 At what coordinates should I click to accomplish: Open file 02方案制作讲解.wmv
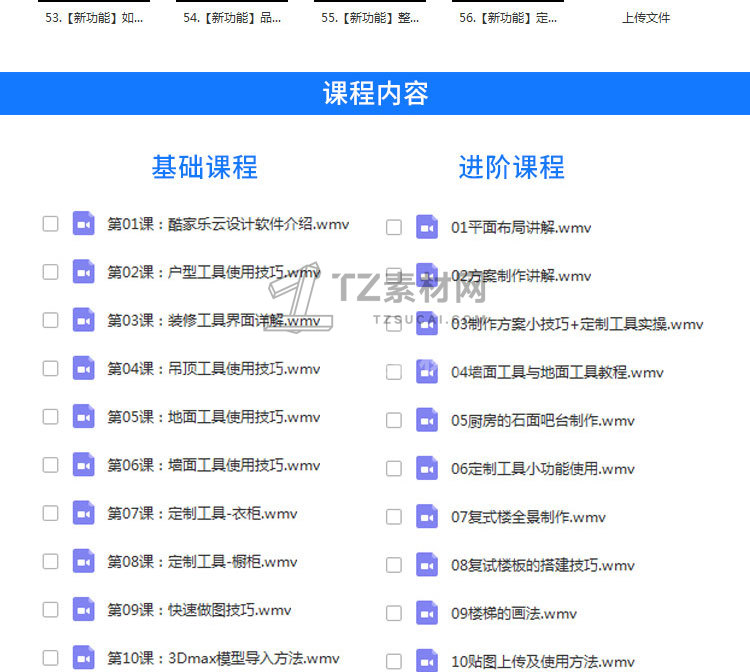pos(521,276)
